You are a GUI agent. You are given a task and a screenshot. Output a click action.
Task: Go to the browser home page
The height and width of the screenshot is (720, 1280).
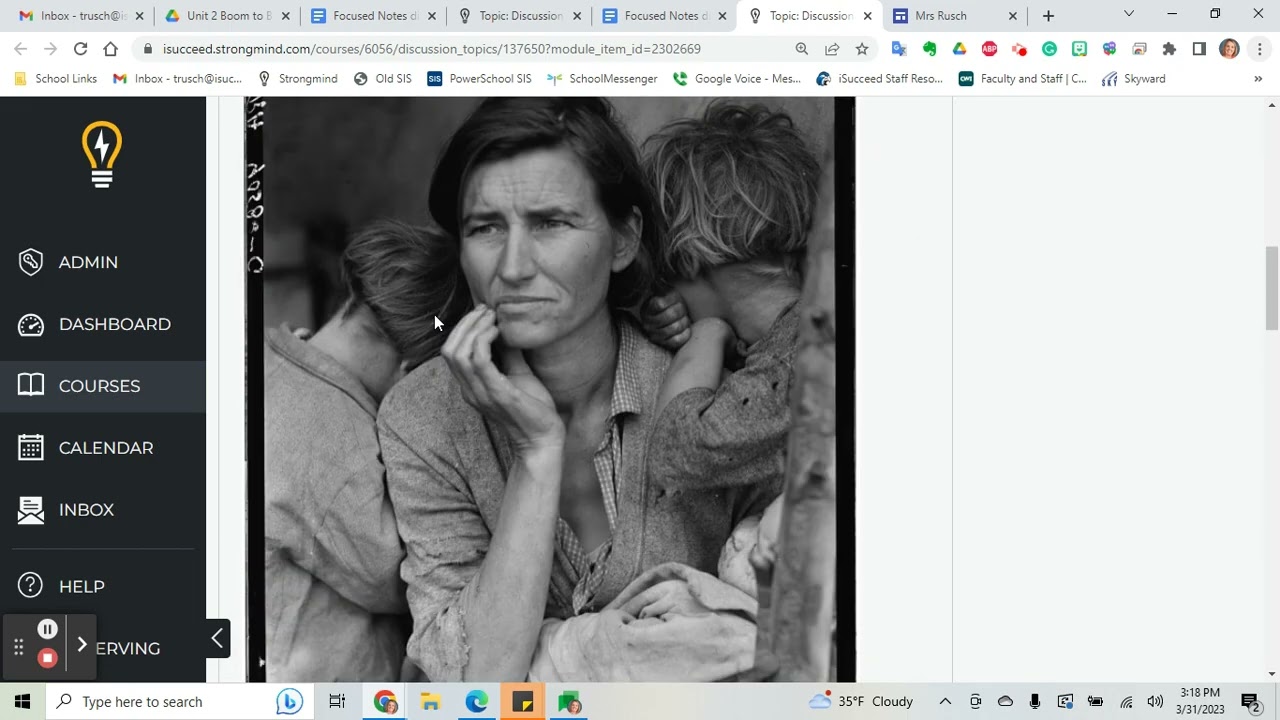coord(110,49)
